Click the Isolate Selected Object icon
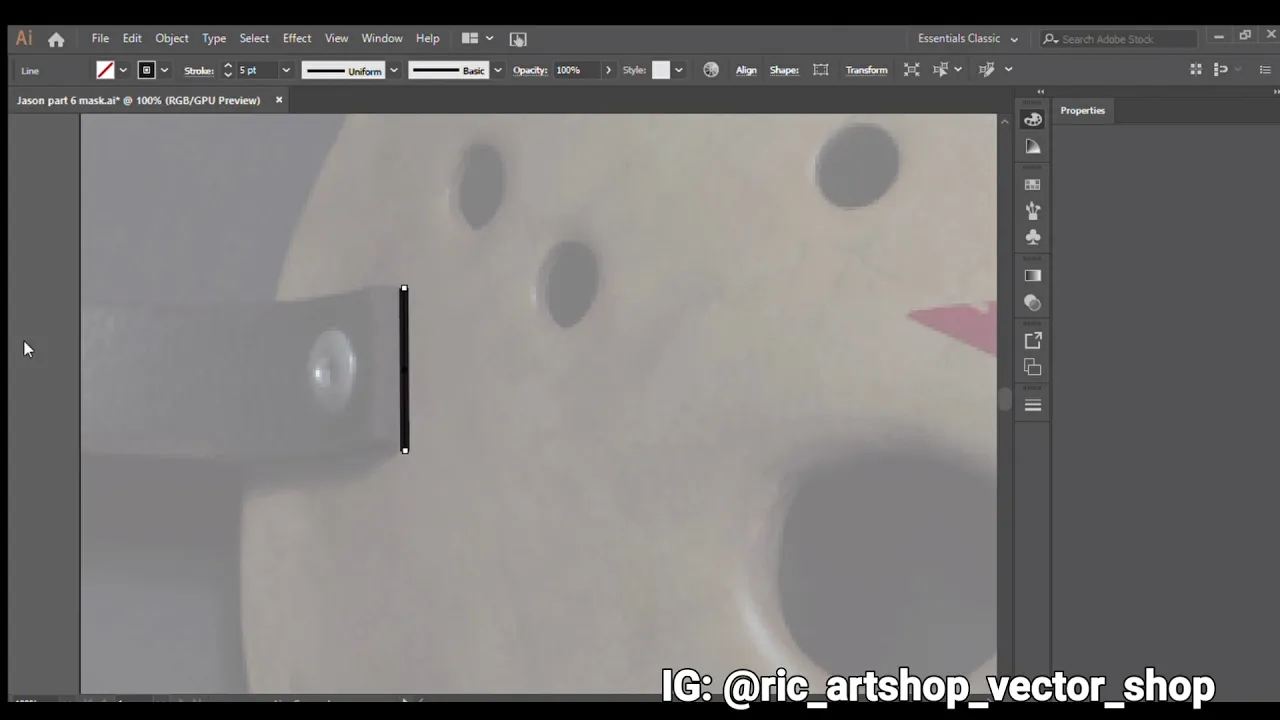The width and height of the screenshot is (1280, 720). click(x=911, y=70)
